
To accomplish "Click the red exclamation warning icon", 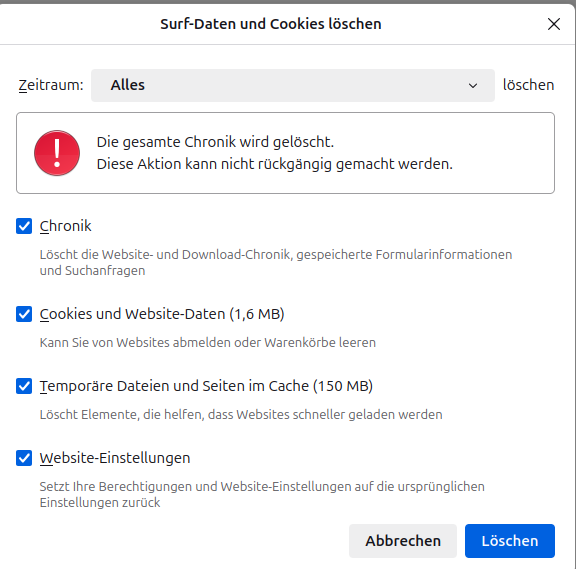I will coord(57,153).
